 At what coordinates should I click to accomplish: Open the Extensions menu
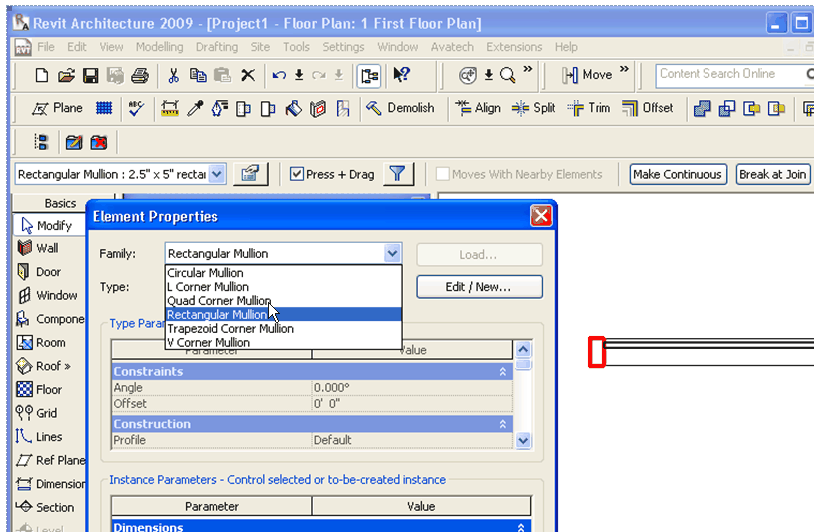pyautogui.click(x=514, y=47)
